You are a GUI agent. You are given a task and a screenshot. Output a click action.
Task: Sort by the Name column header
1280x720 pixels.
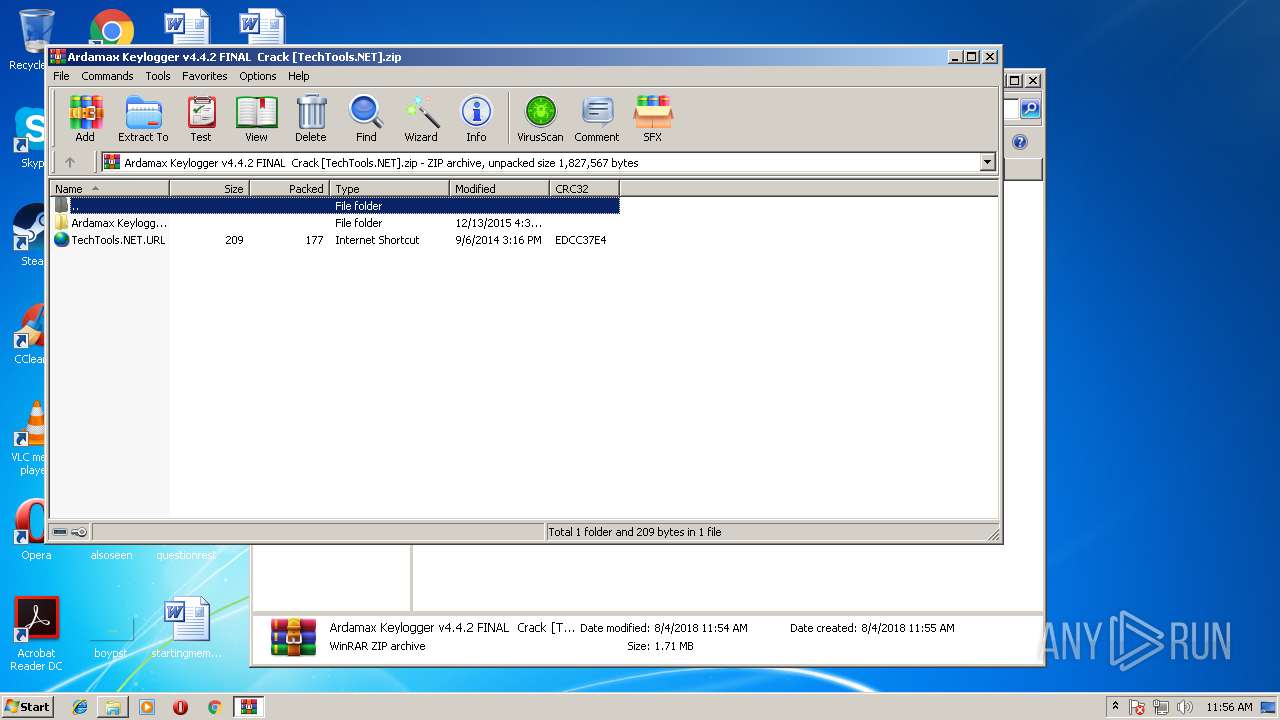(x=110, y=188)
